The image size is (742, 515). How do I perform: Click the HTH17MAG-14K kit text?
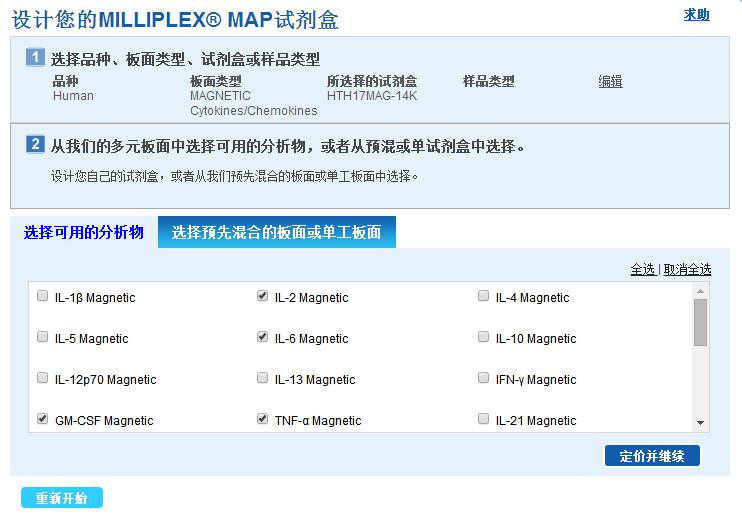pos(372,96)
